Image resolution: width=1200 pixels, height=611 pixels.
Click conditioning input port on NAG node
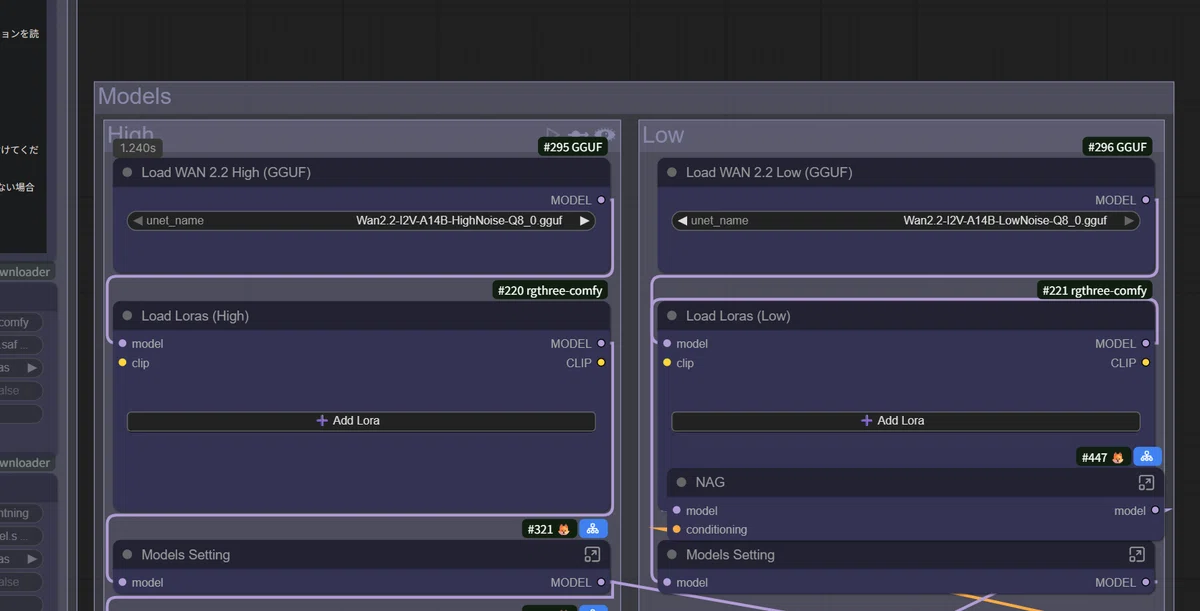(677, 529)
